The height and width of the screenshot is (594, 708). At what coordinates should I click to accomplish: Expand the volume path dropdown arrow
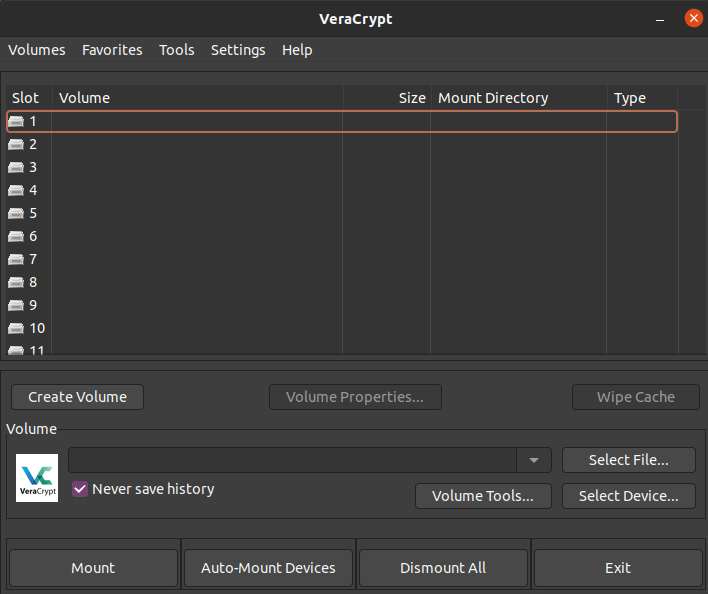click(534, 460)
